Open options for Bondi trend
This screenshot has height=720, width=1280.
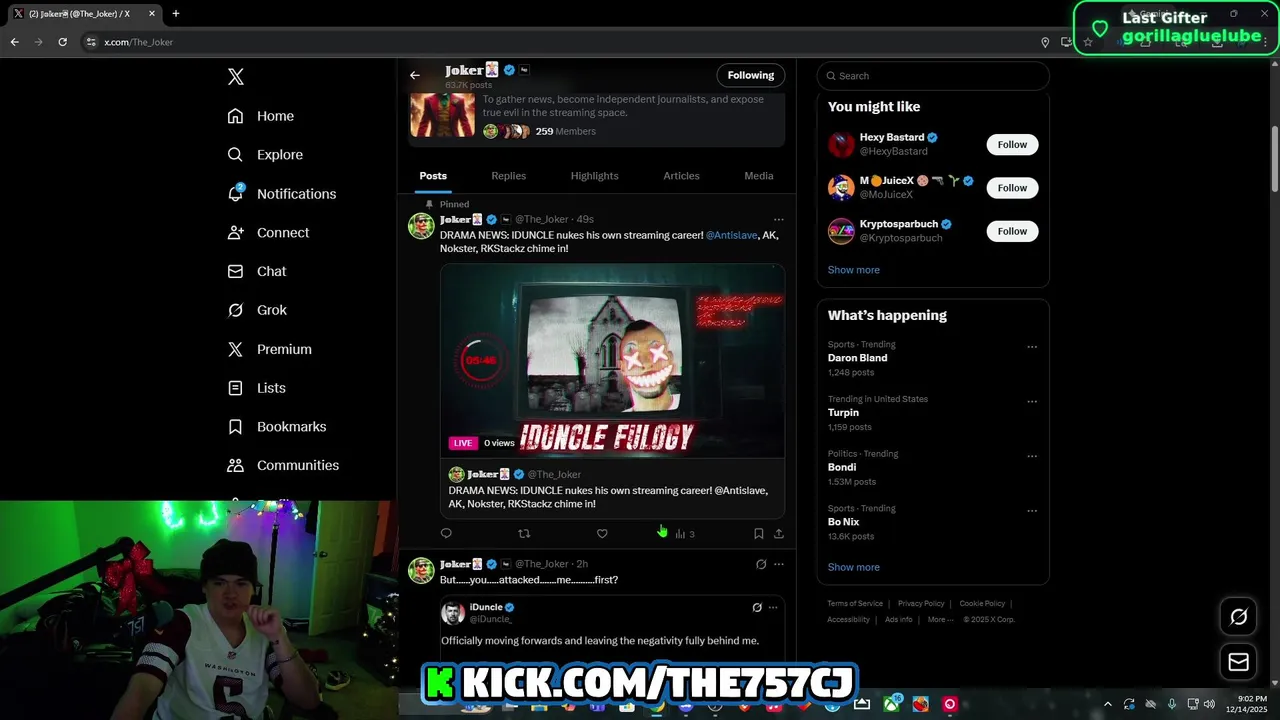click(x=1032, y=456)
